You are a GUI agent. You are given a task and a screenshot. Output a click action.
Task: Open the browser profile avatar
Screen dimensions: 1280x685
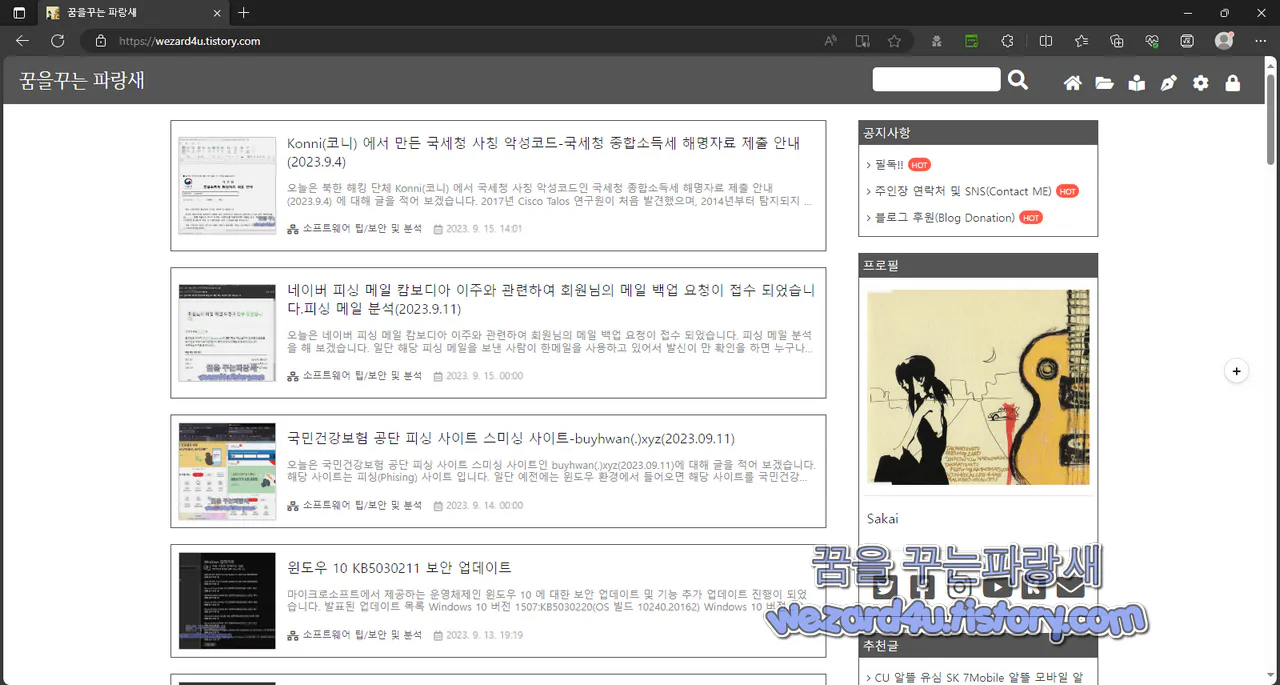(x=1224, y=41)
